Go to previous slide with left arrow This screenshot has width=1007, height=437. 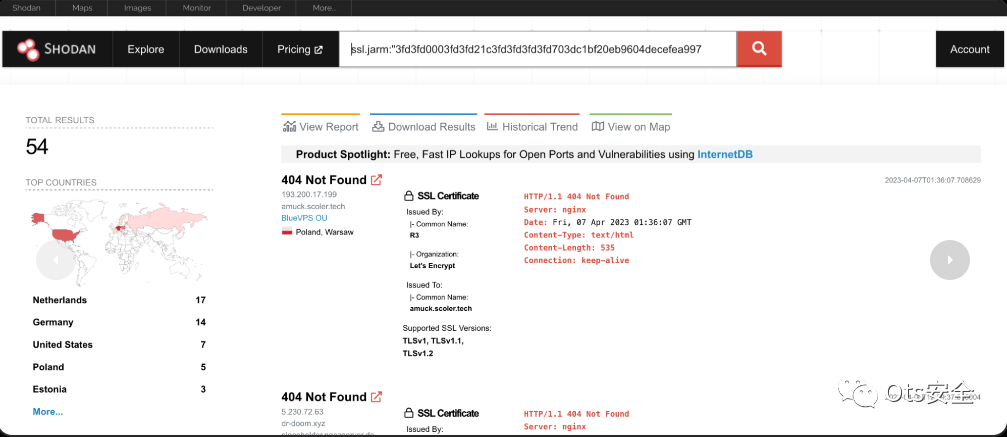pos(55,260)
